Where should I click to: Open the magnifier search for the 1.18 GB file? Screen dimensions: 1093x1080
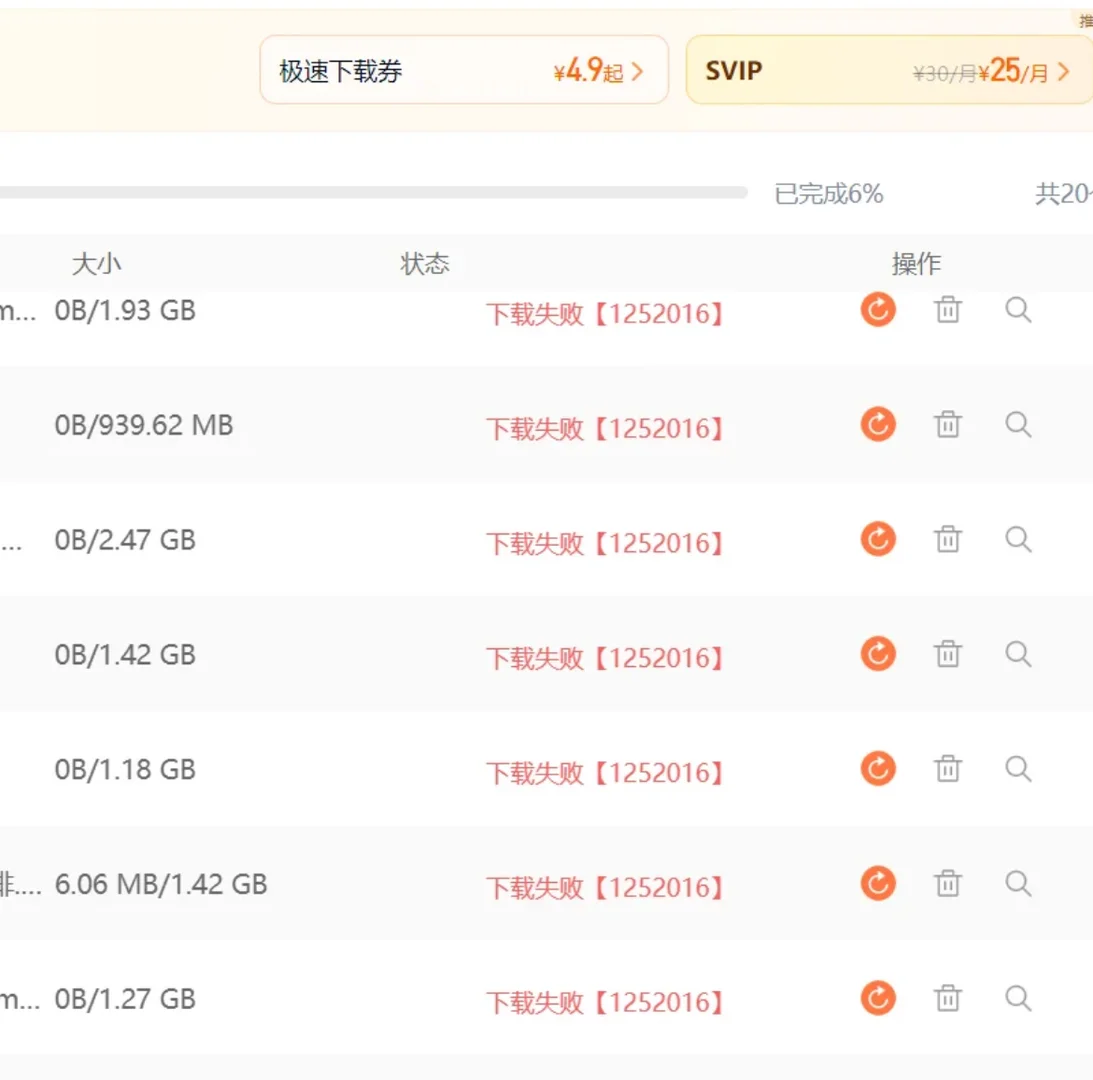(1018, 768)
